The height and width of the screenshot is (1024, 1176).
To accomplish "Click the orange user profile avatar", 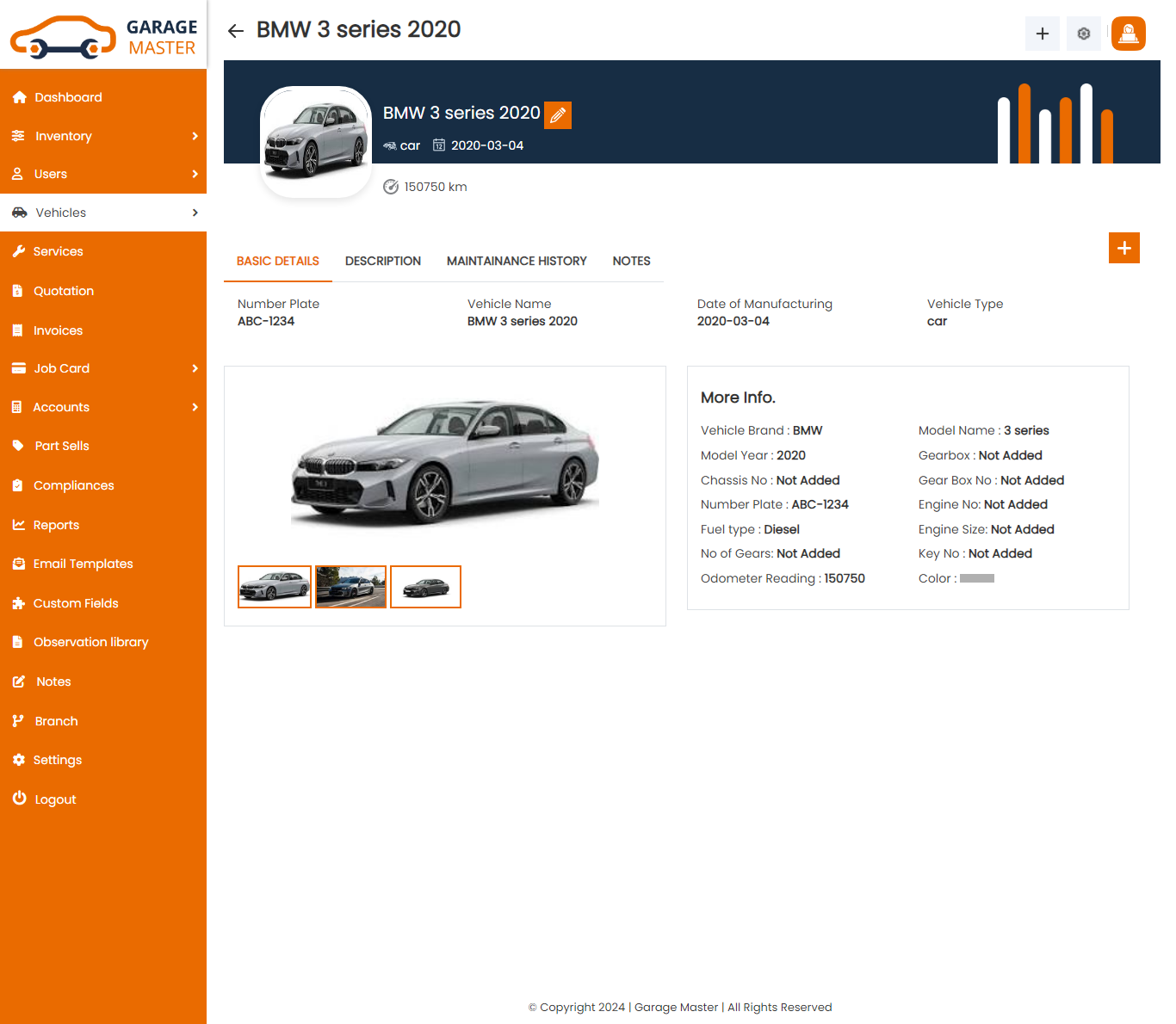I will pos(1128,34).
